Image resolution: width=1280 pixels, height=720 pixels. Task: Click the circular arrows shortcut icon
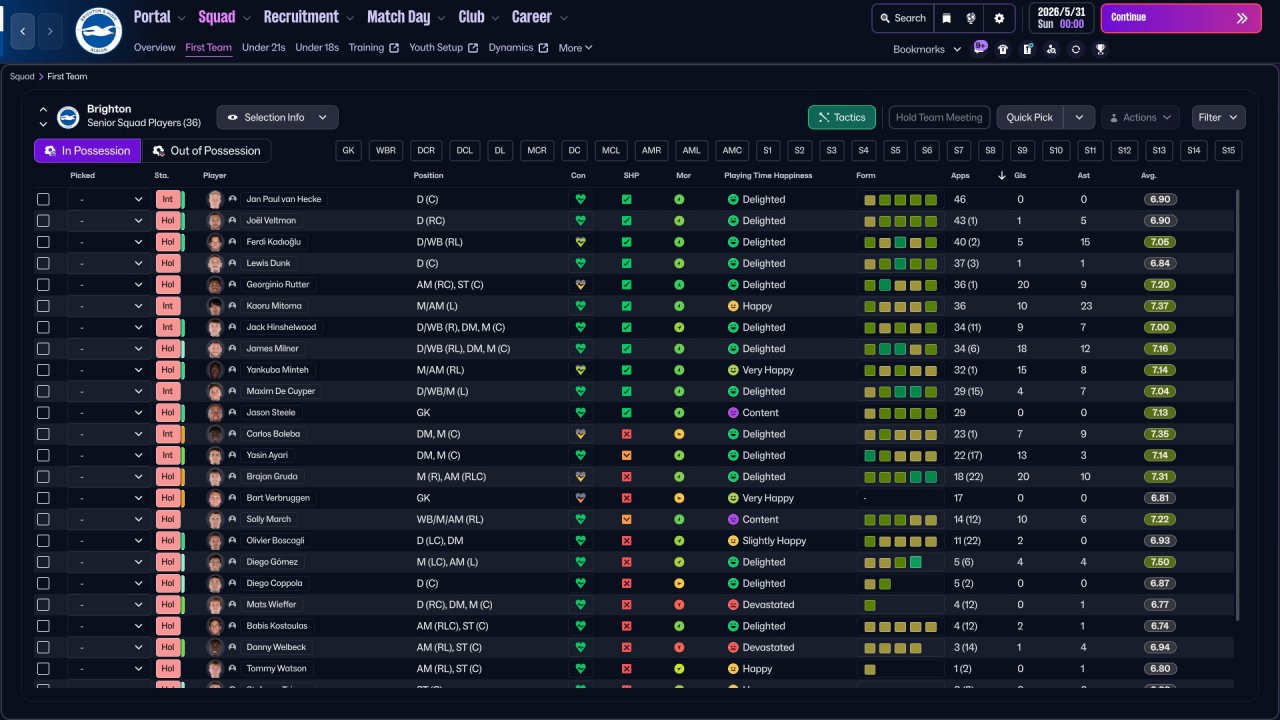click(x=1076, y=49)
